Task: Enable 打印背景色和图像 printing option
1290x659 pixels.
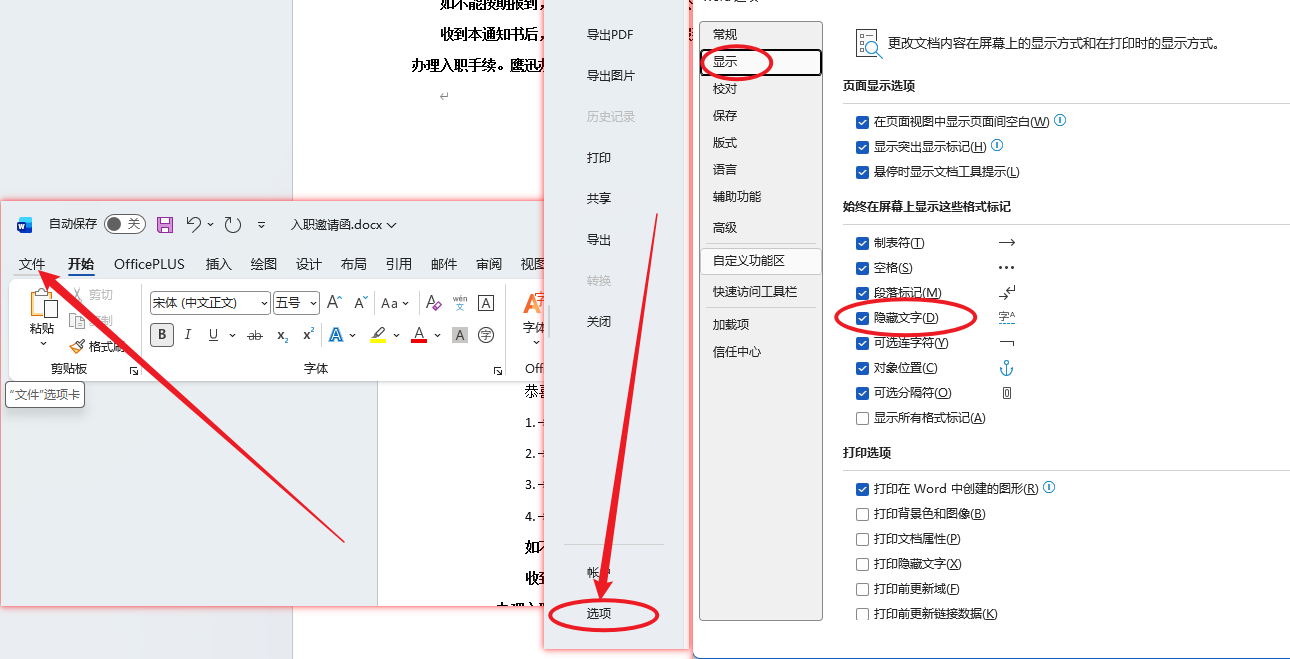Action: coord(862,513)
